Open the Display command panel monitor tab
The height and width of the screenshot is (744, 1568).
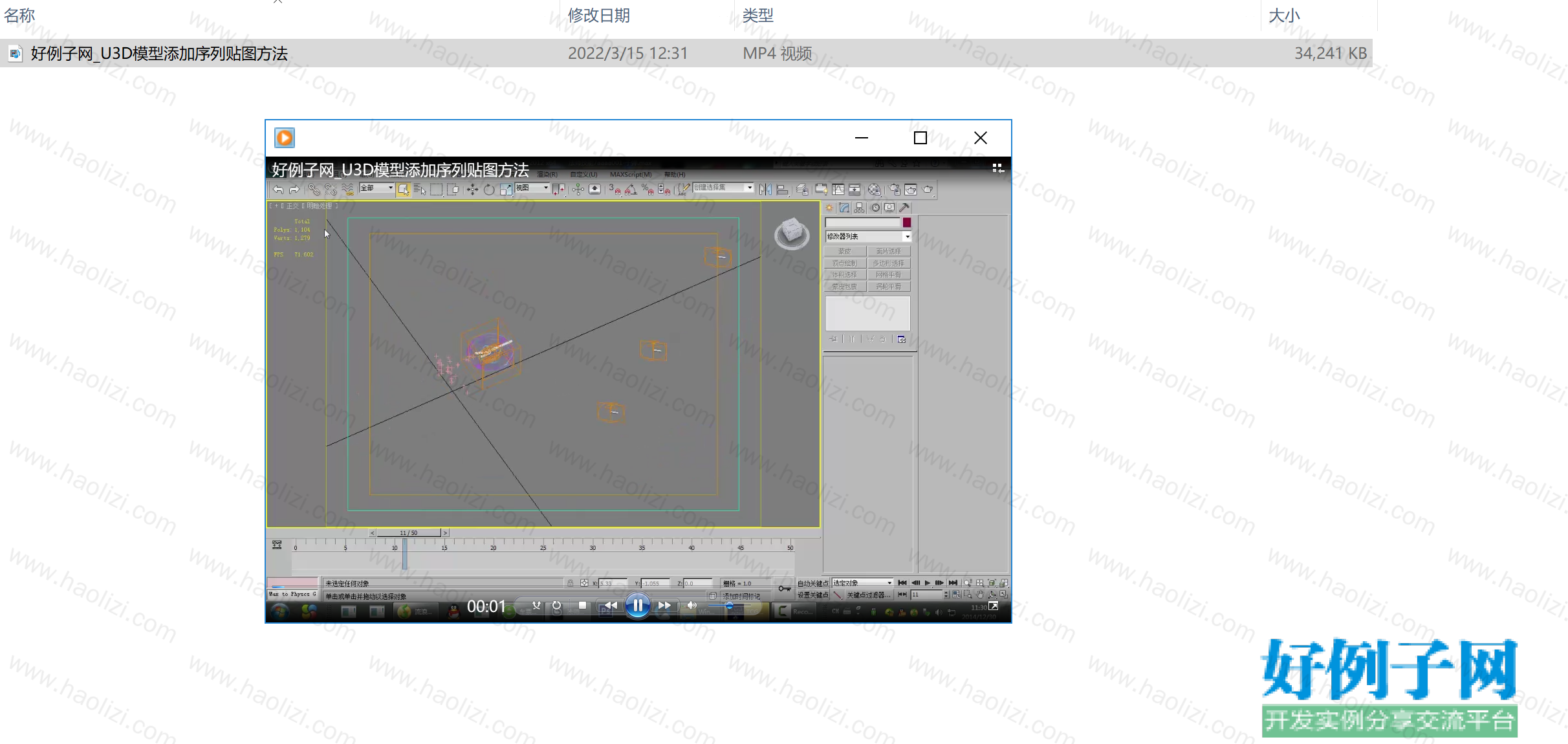point(890,208)
